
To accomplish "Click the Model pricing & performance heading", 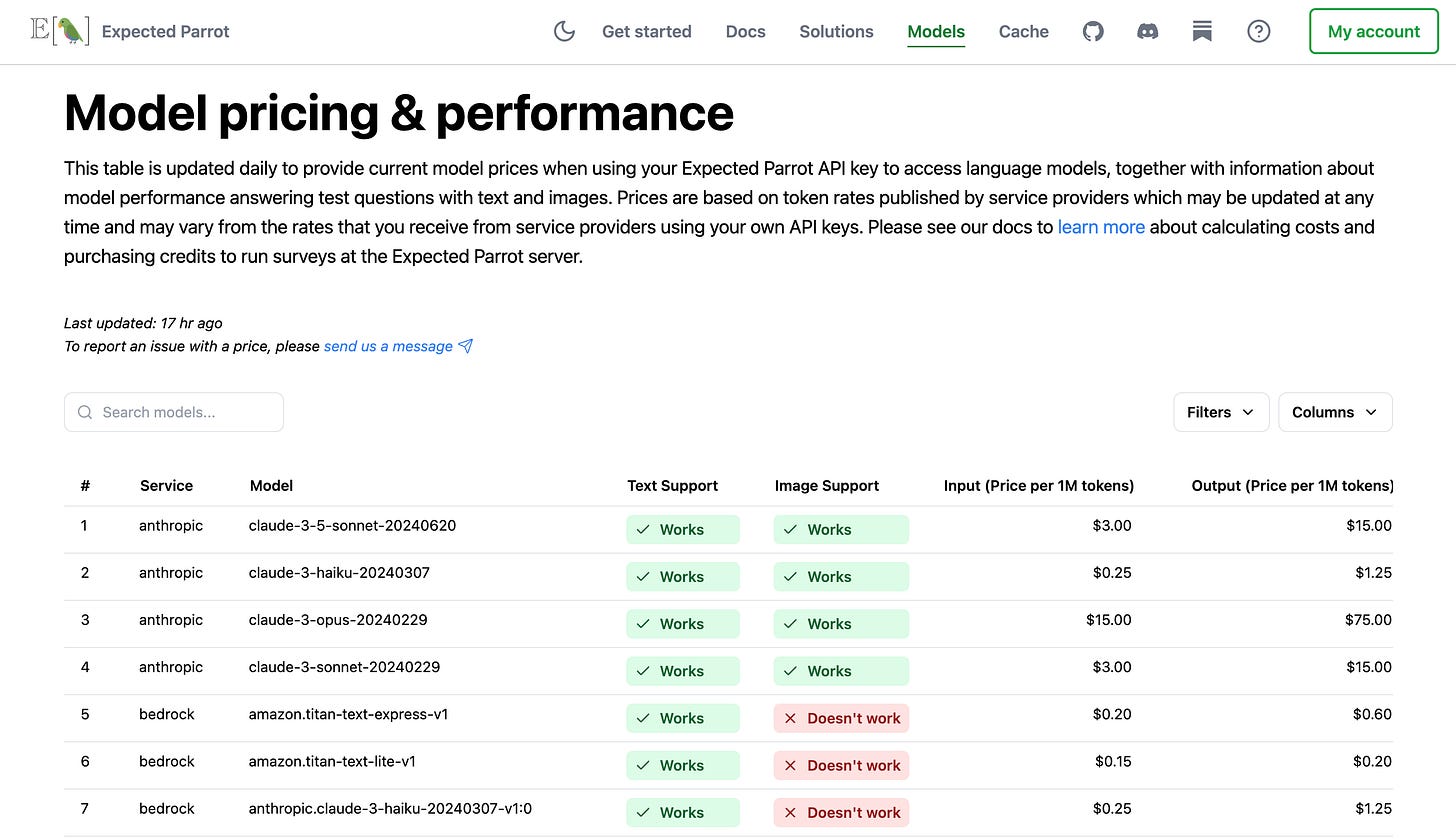I will tap(399, 113).
